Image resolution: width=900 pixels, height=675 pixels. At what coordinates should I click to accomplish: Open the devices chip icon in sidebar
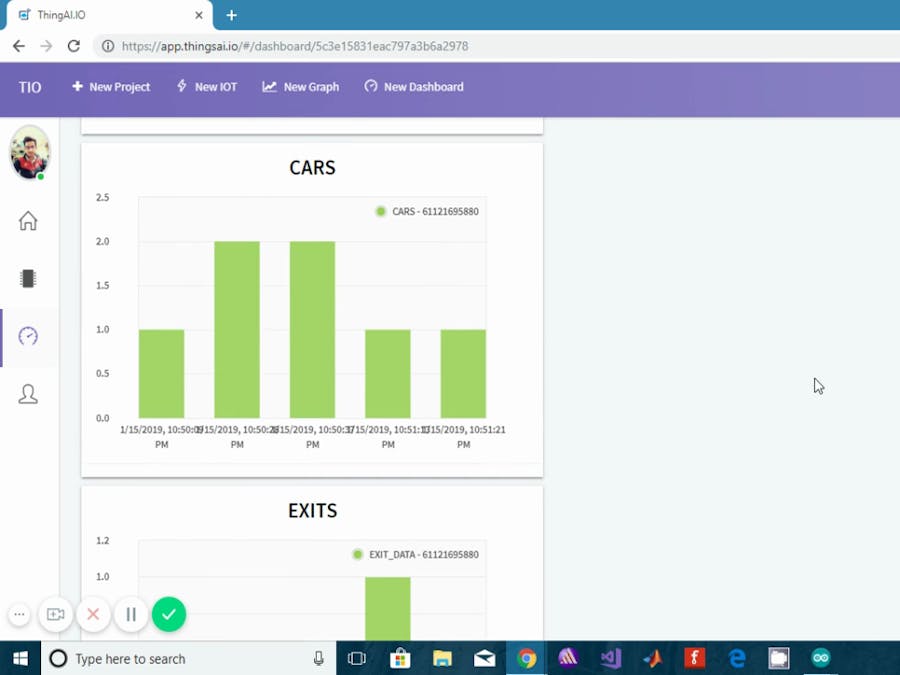coord(28,278)
